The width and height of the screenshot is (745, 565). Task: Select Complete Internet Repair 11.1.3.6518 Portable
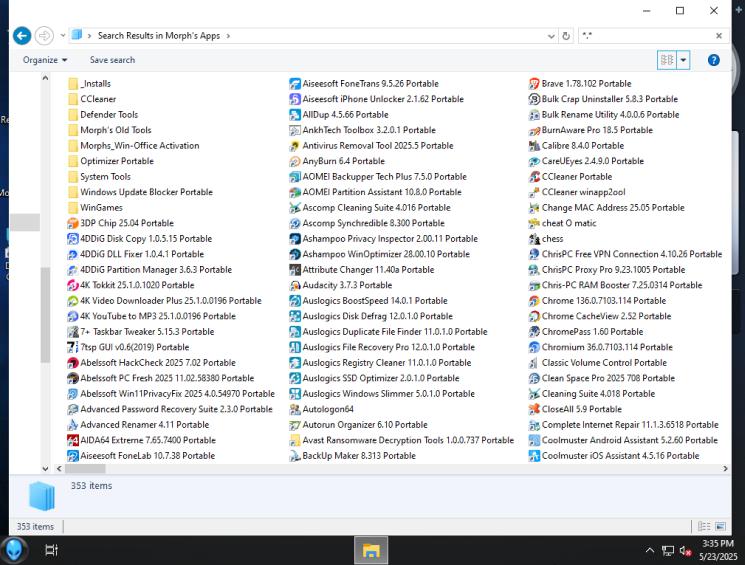tap(630, 425)
